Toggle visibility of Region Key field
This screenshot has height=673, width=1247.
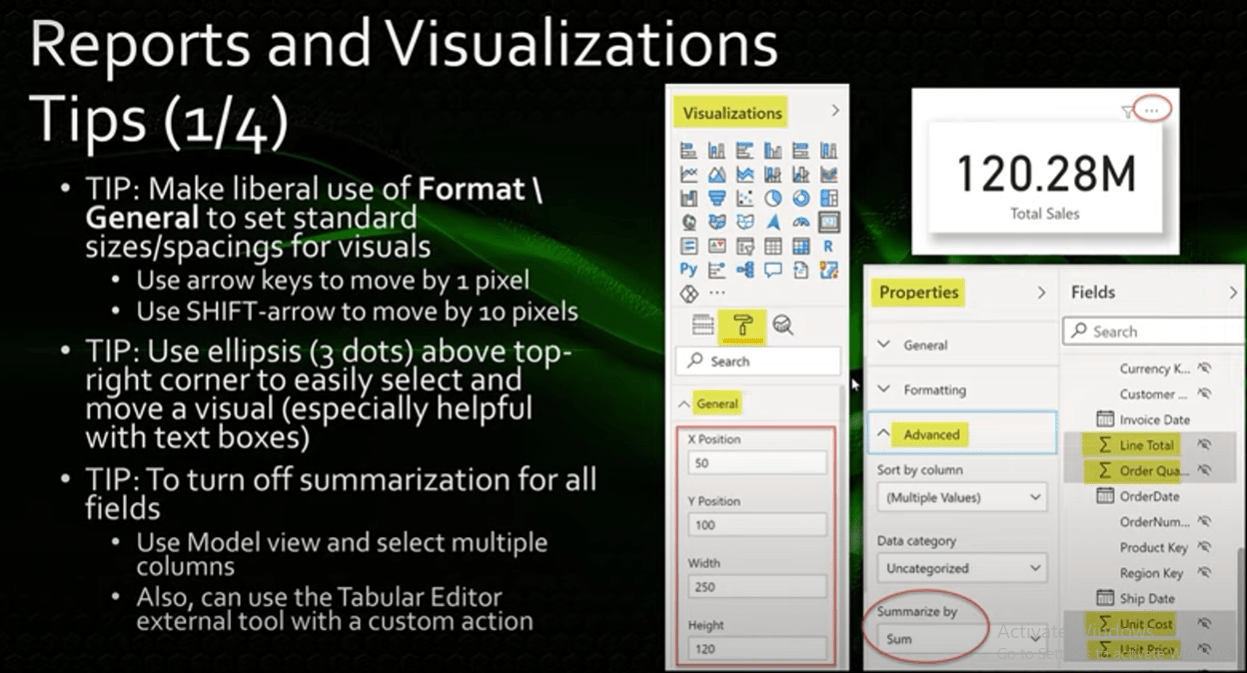click(x=1204, y=573)
